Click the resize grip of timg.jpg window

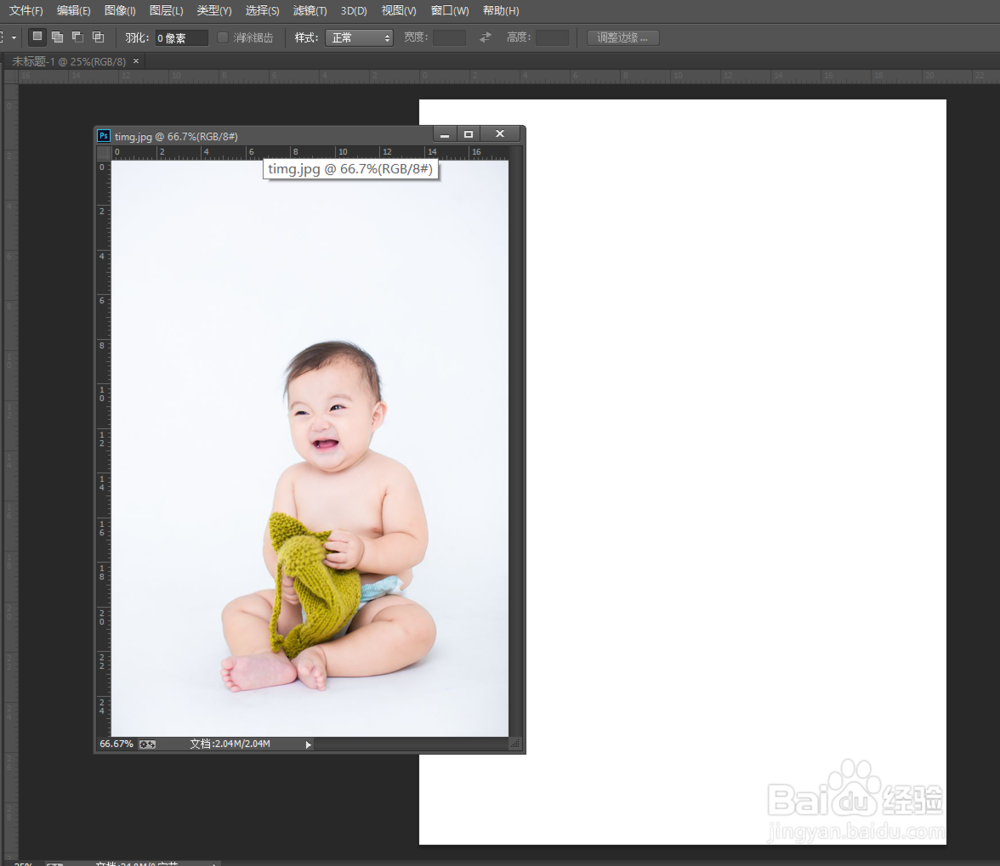pyautogui.click(x=515, y=744)
